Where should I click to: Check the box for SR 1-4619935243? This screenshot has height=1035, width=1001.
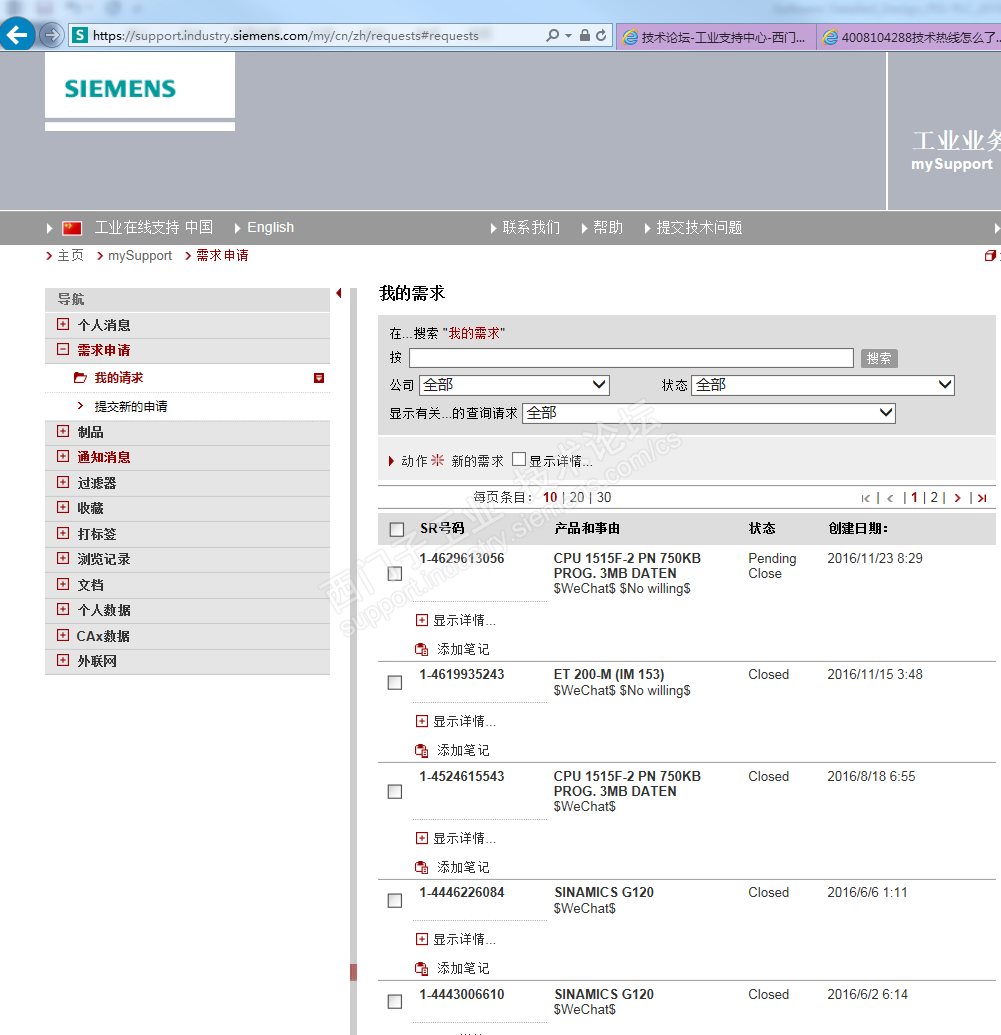pos(395,683)
